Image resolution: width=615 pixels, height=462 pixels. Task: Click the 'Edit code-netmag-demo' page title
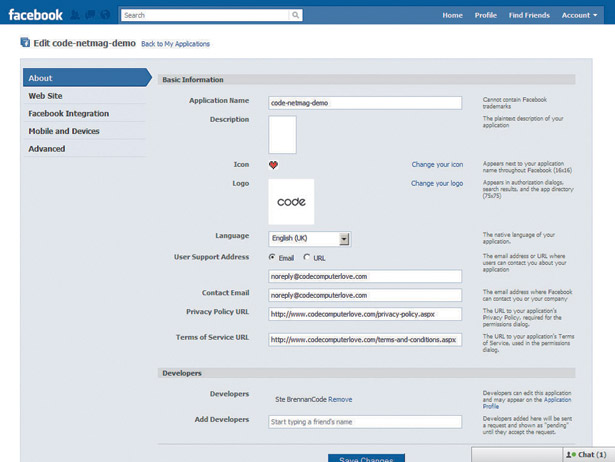84,43
